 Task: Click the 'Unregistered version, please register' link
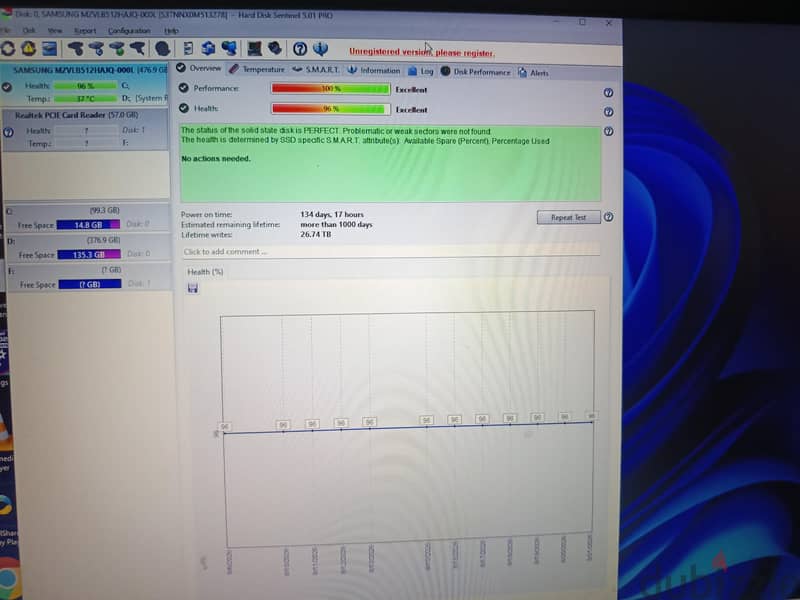(x=421, y=52)
